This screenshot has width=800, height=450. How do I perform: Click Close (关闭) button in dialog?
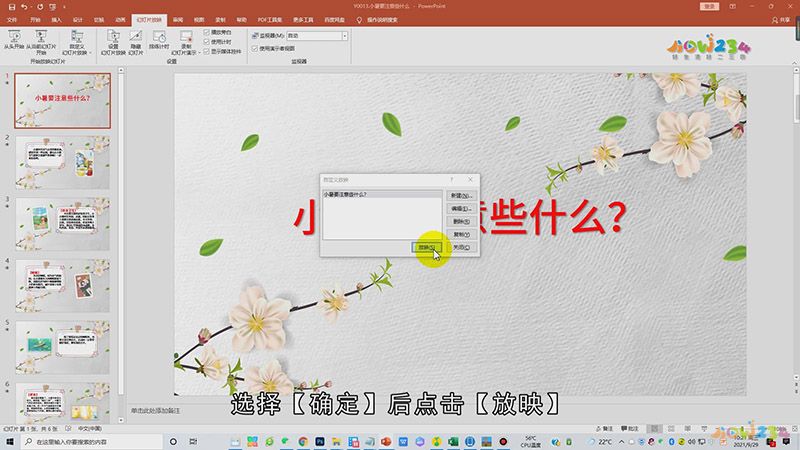[461, 247]
